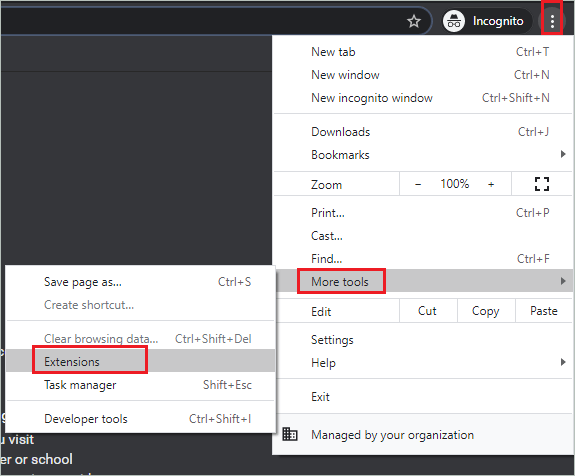Expand the Help submenu
The height and width of the screenshot is (476, 575).
point(423,363)
